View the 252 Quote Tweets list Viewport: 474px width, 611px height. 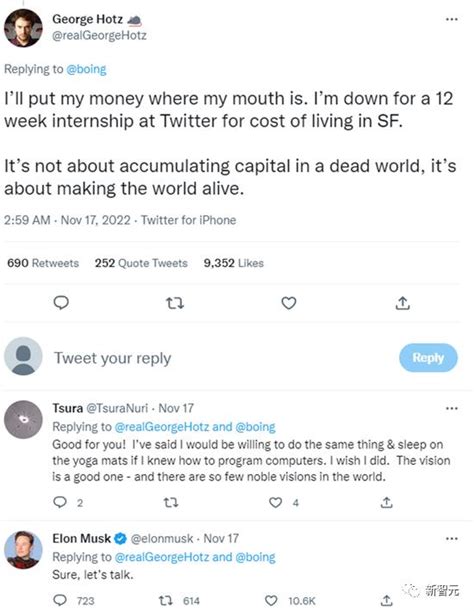(x=141, y=263)
